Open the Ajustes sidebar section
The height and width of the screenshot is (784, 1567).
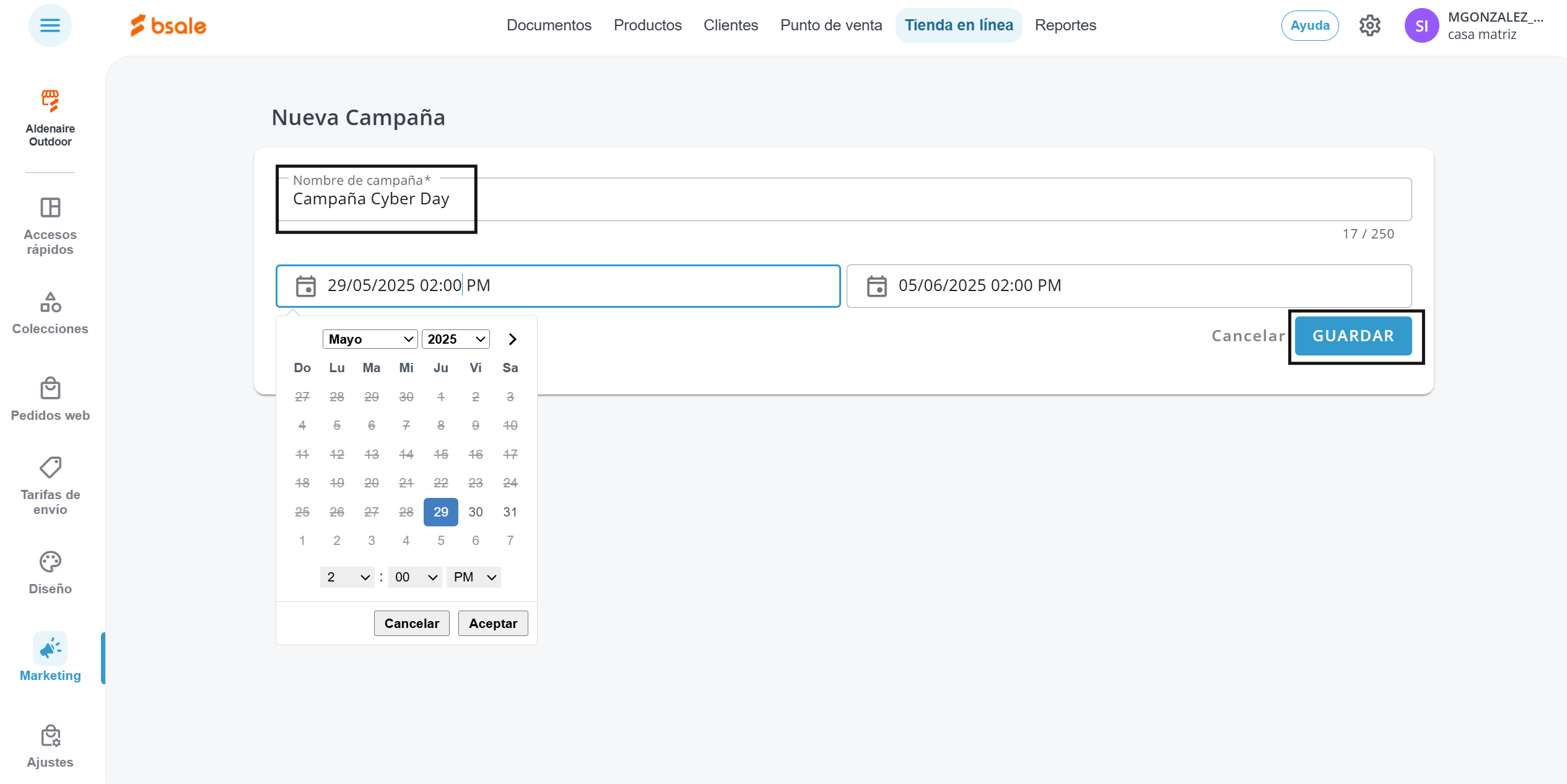tap(50, 746)
